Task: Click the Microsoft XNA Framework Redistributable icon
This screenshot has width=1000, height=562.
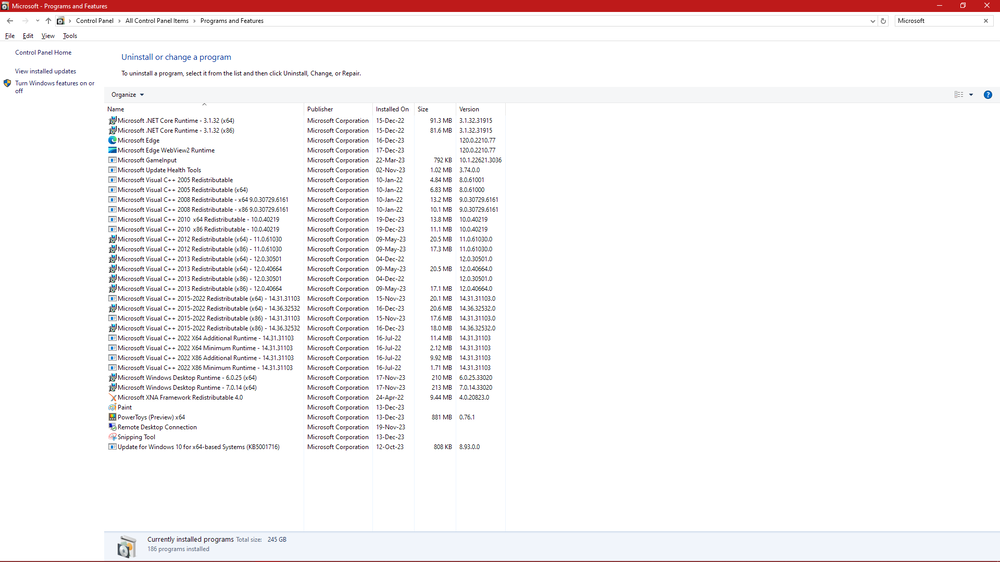Action: click(x=112, y=397)
